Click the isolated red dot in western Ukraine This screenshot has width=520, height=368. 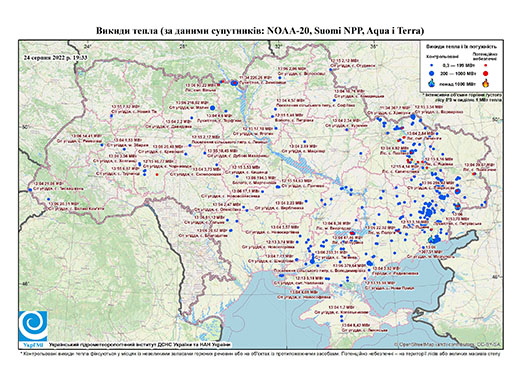[x=157, y=174]
